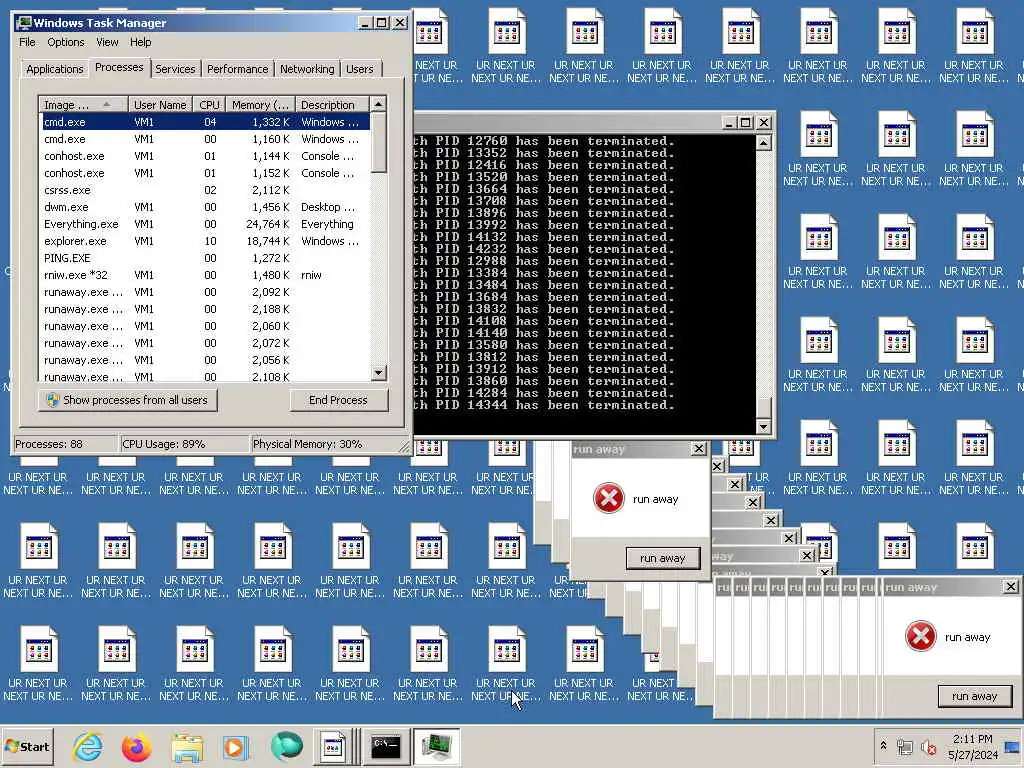Click the network tray icon
1024x768 pixels.
[904, 746]
